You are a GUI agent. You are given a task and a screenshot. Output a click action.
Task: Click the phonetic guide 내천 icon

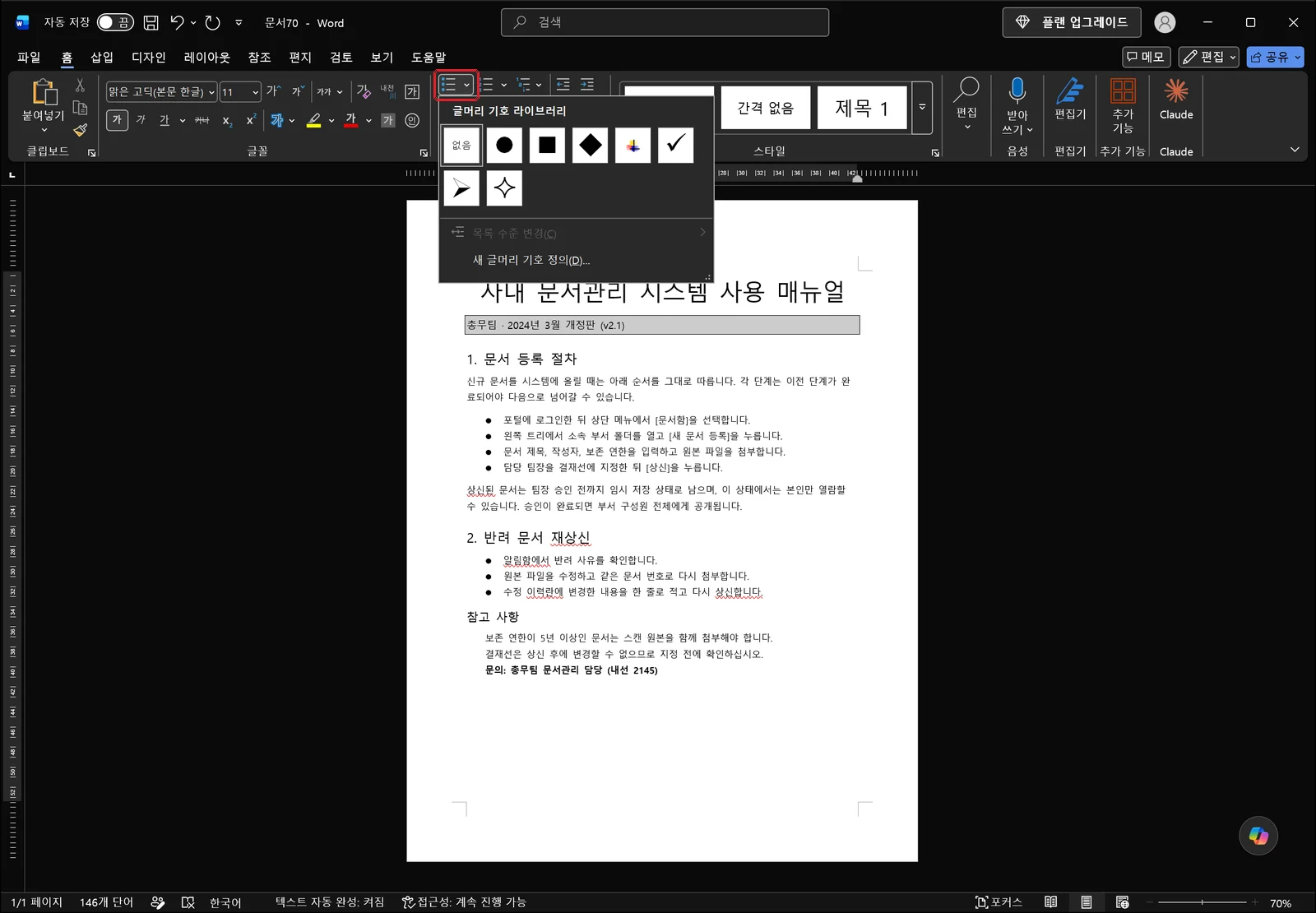coord(387,91)
